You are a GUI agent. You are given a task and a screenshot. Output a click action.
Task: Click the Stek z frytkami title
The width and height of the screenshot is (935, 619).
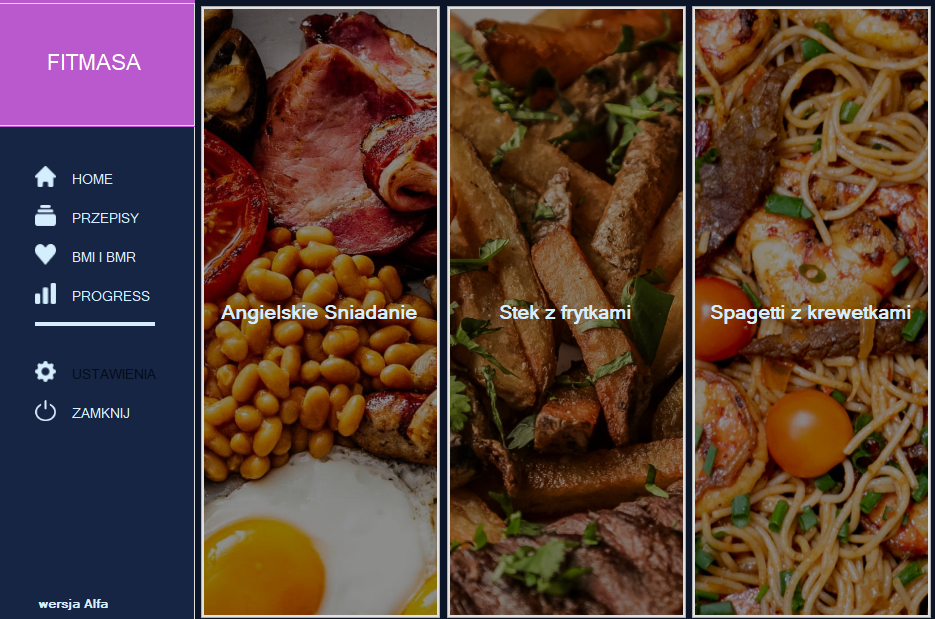pos(565,312)
